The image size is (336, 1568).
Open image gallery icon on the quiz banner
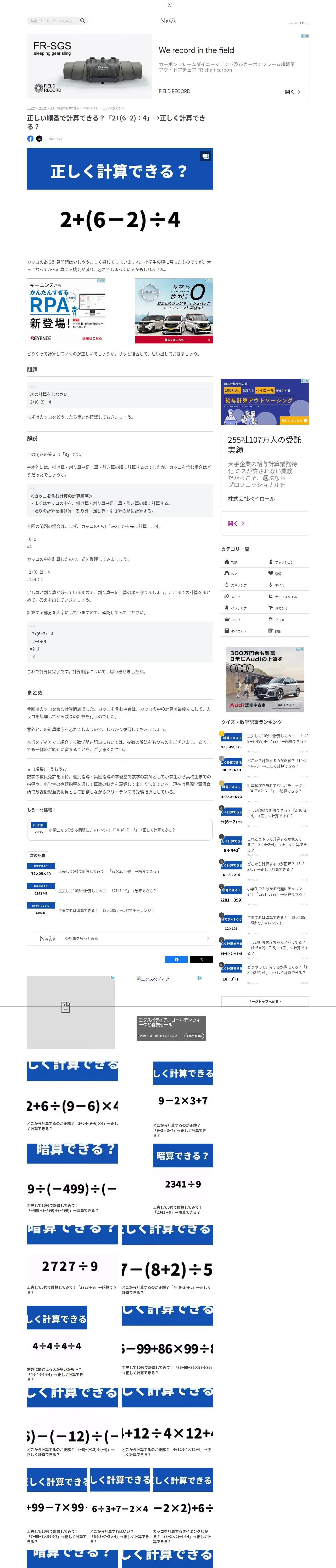[x=205, y=156]
